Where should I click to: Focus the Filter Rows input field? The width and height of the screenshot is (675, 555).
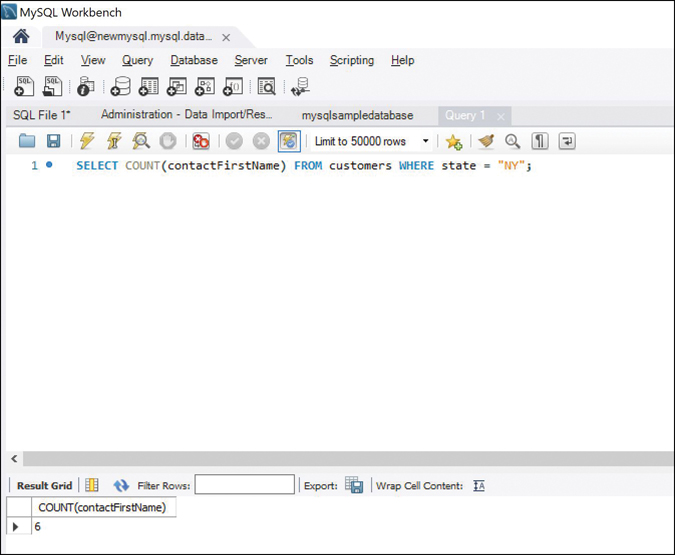245,484
